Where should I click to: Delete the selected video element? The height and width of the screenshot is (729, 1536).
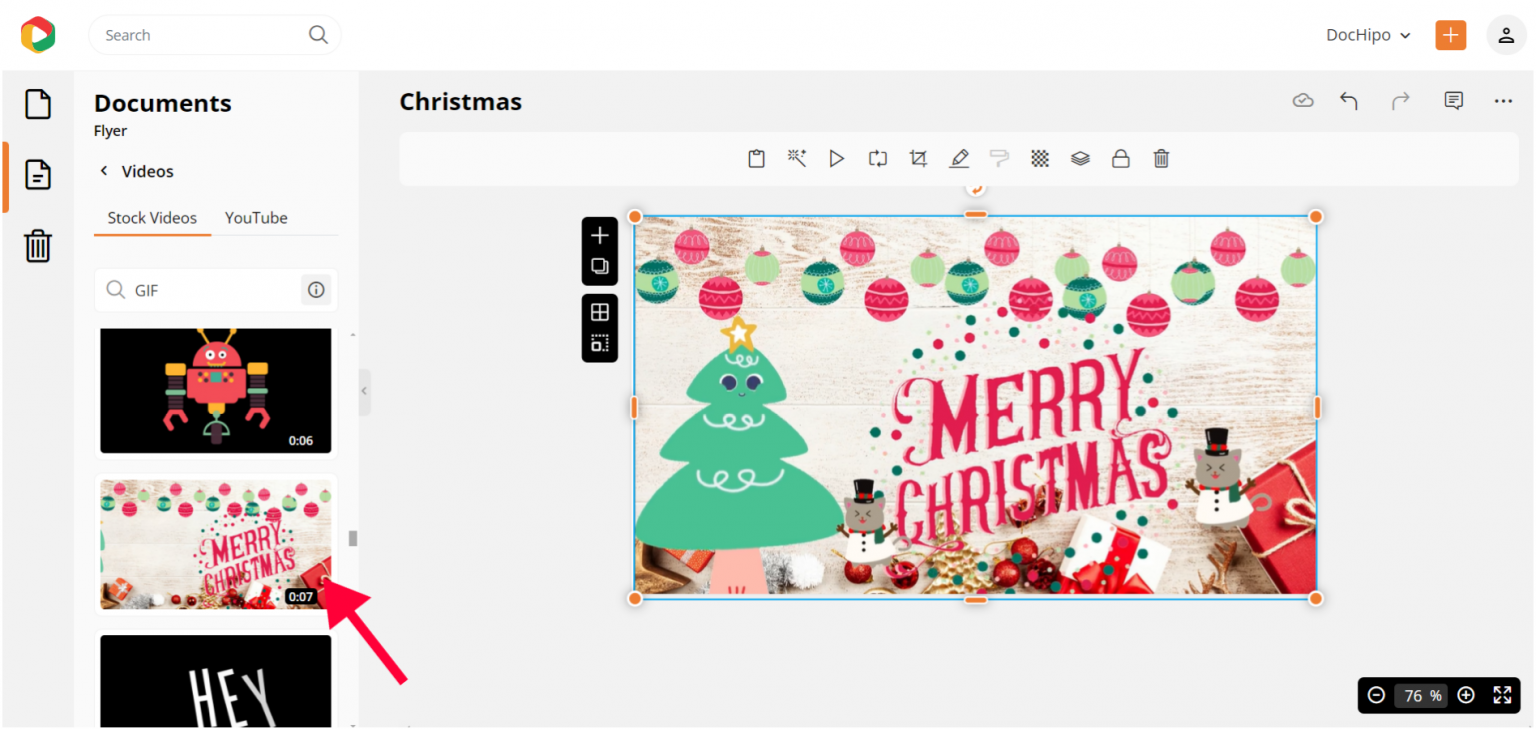click(1160, 158)
